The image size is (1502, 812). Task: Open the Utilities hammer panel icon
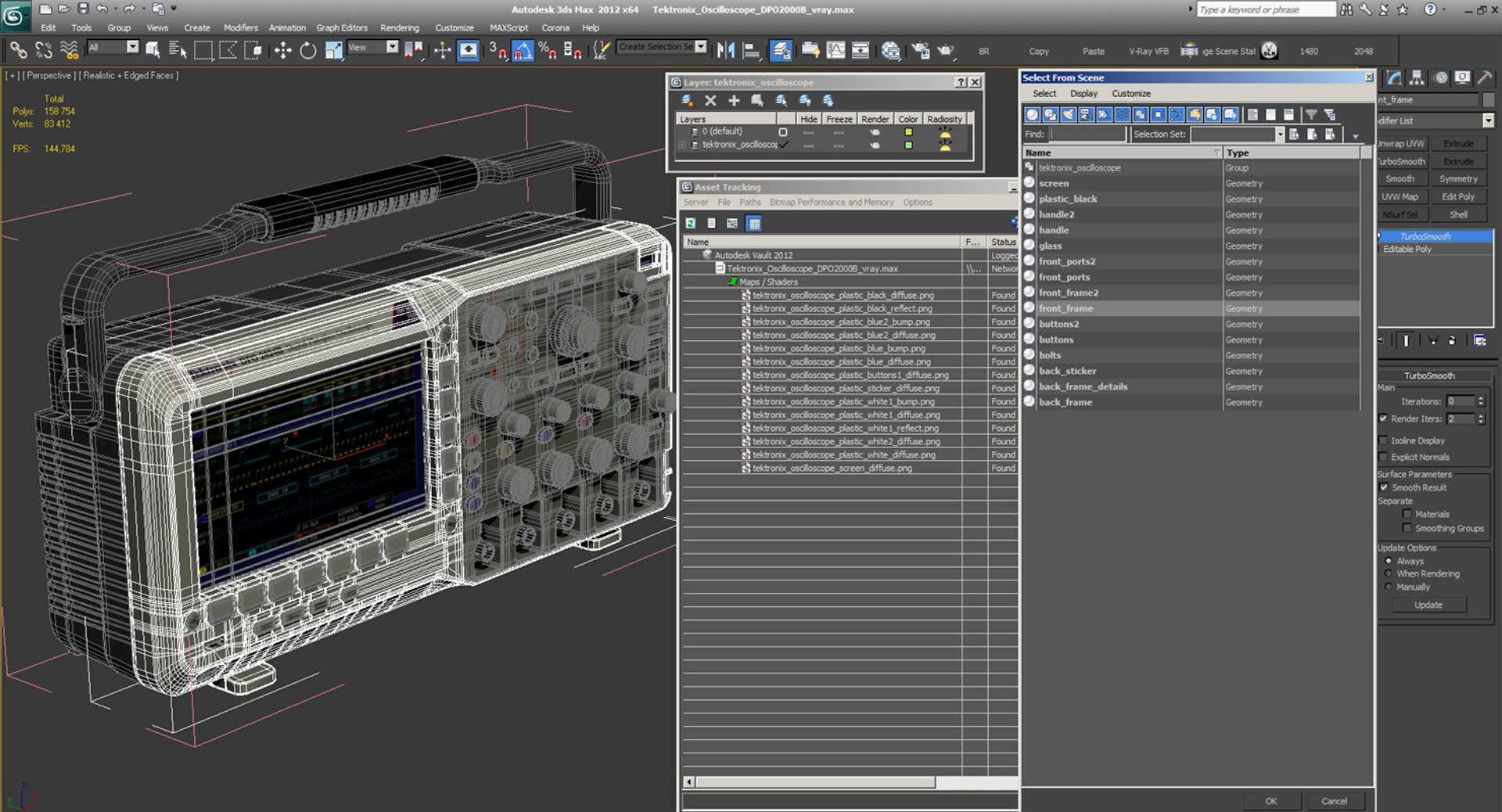pos(1484,78)
